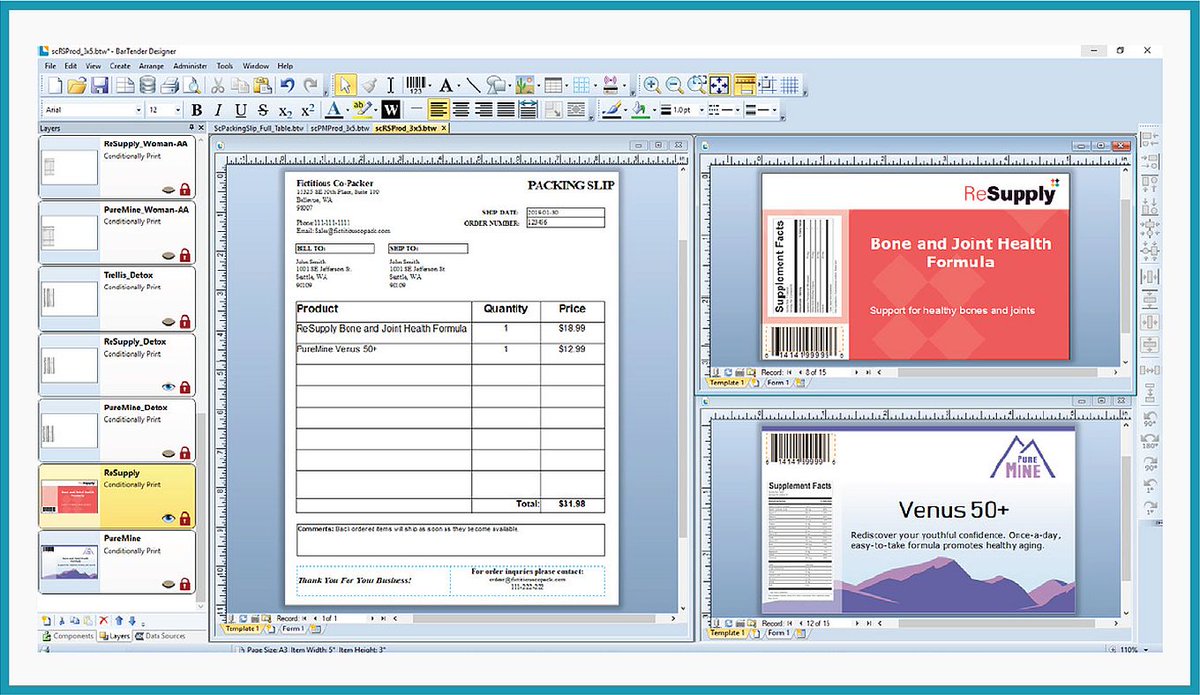
Task: Open the Arial font name dropdown
Action: [x=138, y=110]
